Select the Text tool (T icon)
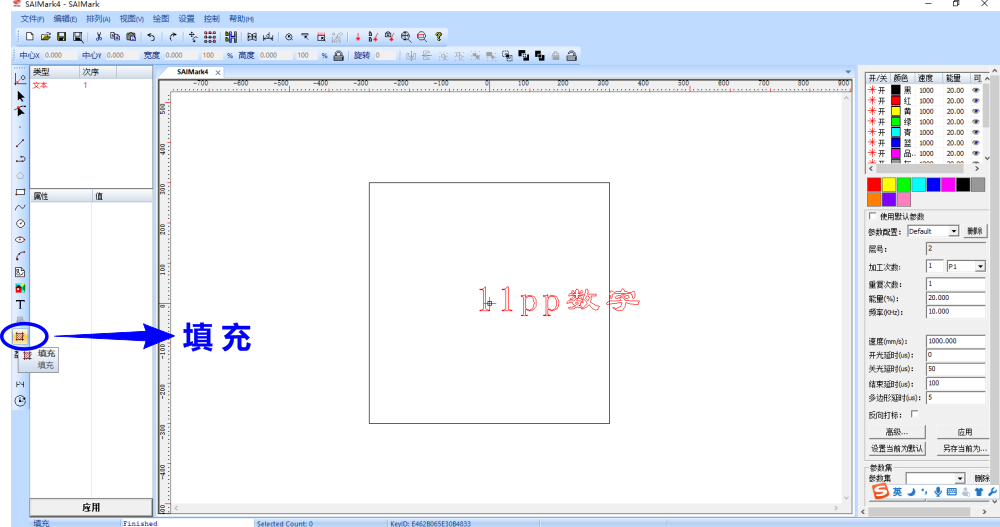Viewport: 1000px width, 527px height. (x=20, y=304)
